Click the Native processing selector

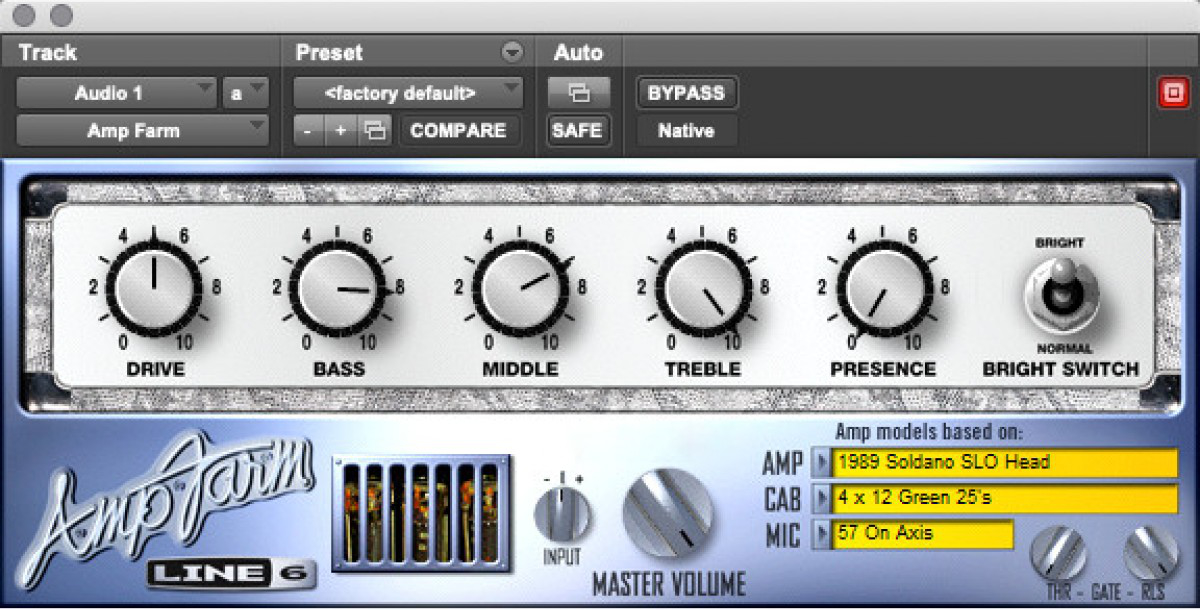[685, 130]
